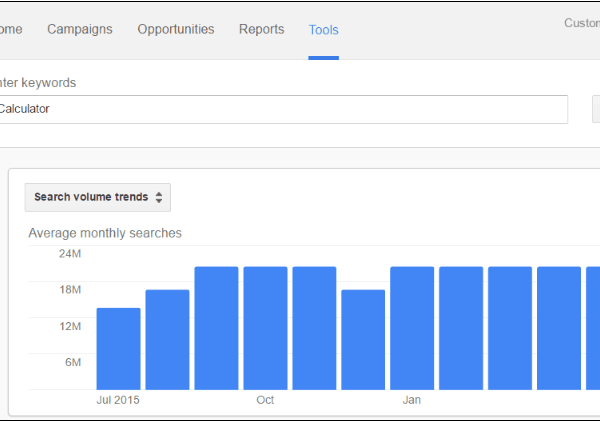
Task: Click the Jul 2015 bar in chart
Action: 118,349
